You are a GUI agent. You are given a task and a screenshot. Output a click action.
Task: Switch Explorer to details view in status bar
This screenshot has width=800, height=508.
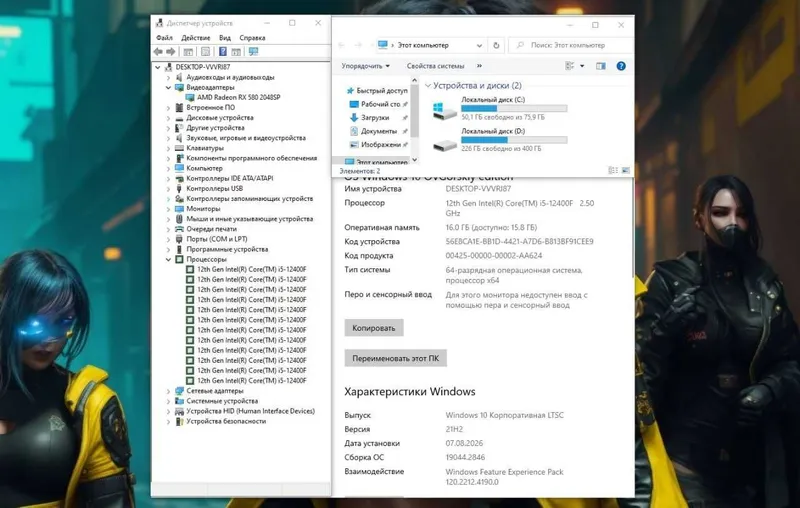point(613,170)
